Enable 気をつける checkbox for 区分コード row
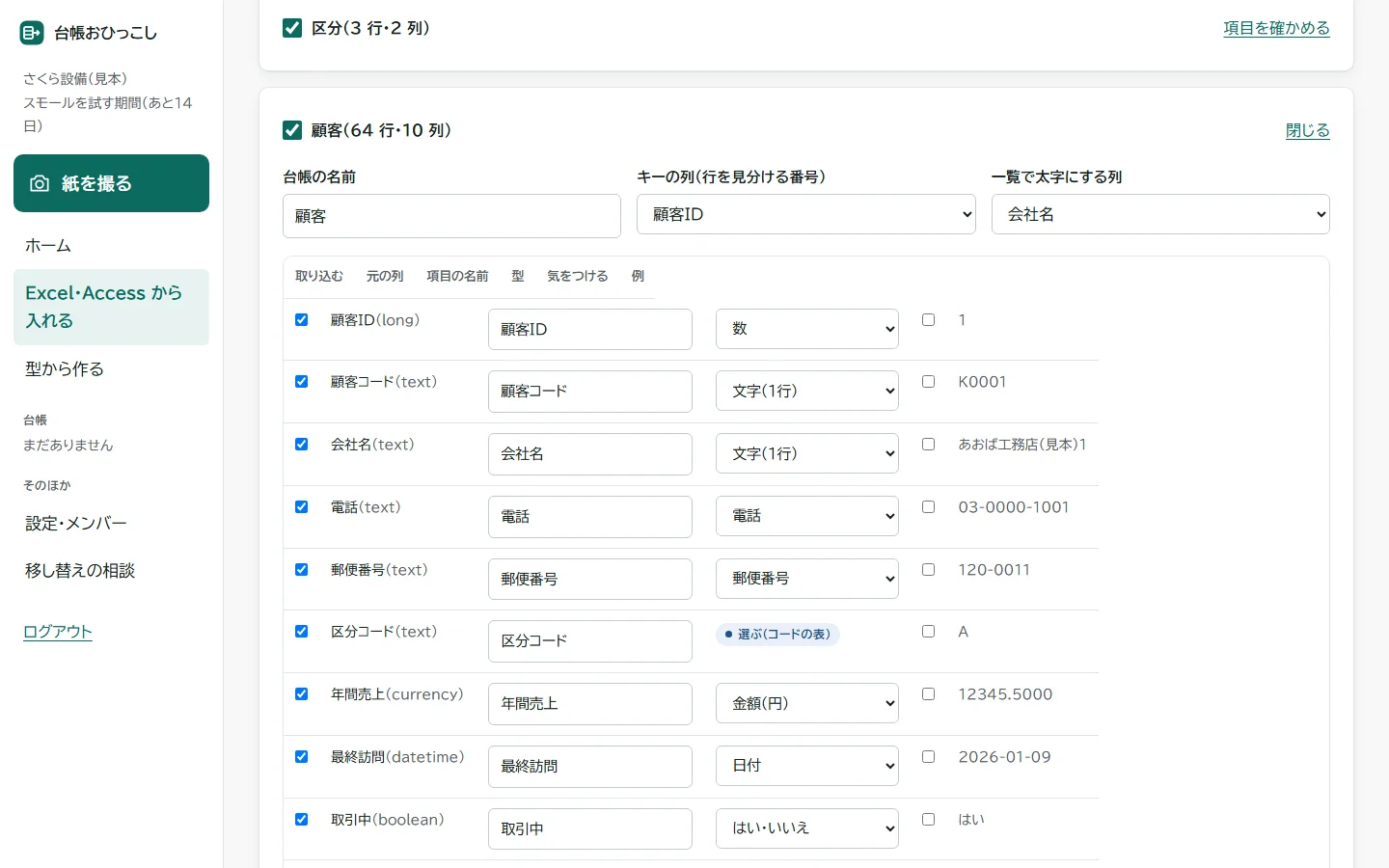Screen dimensions: 1389x868 point(928,632)
